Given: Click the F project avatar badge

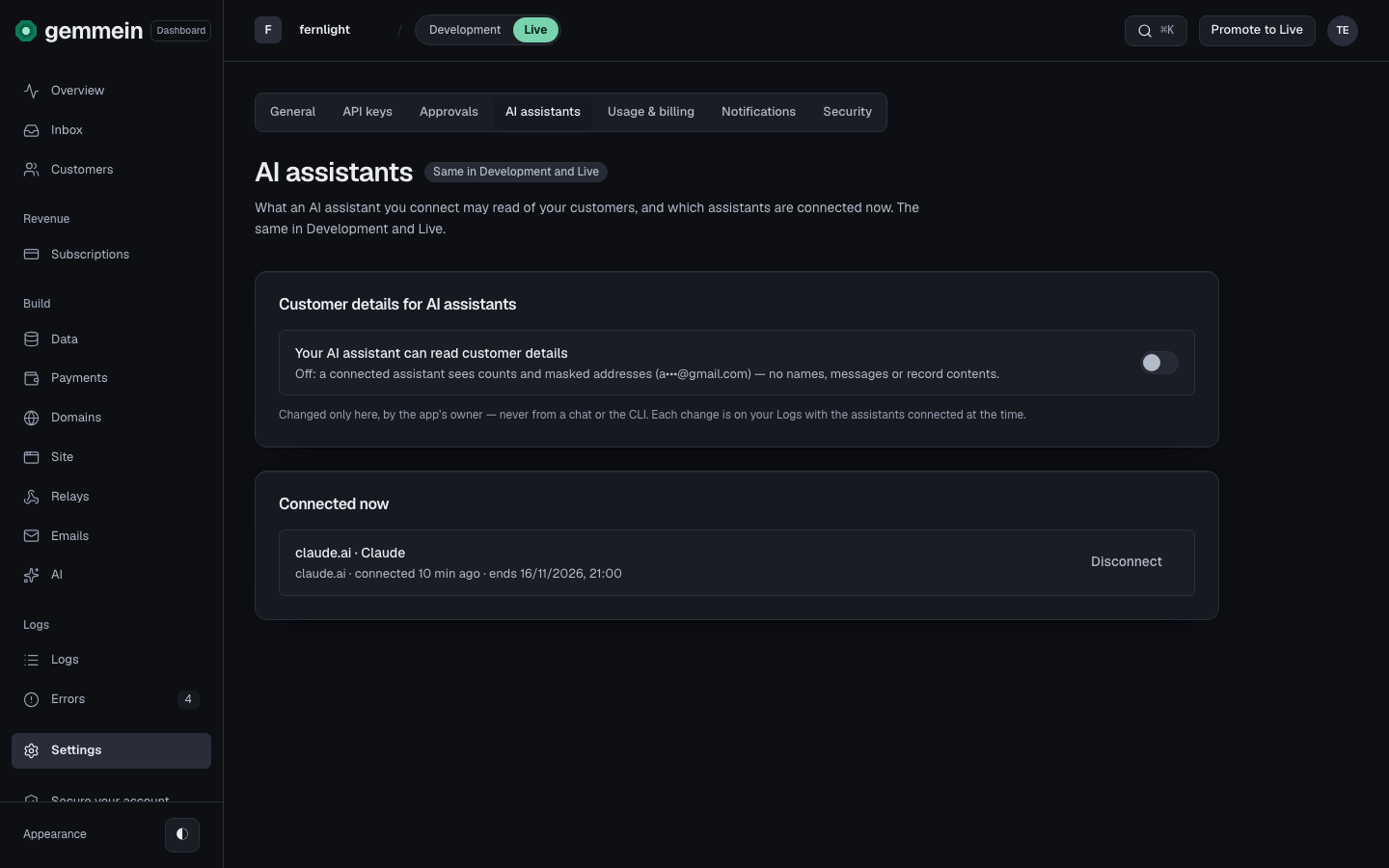Looking at the screenshot, I should pyautogui.click(x=268, y=30).
